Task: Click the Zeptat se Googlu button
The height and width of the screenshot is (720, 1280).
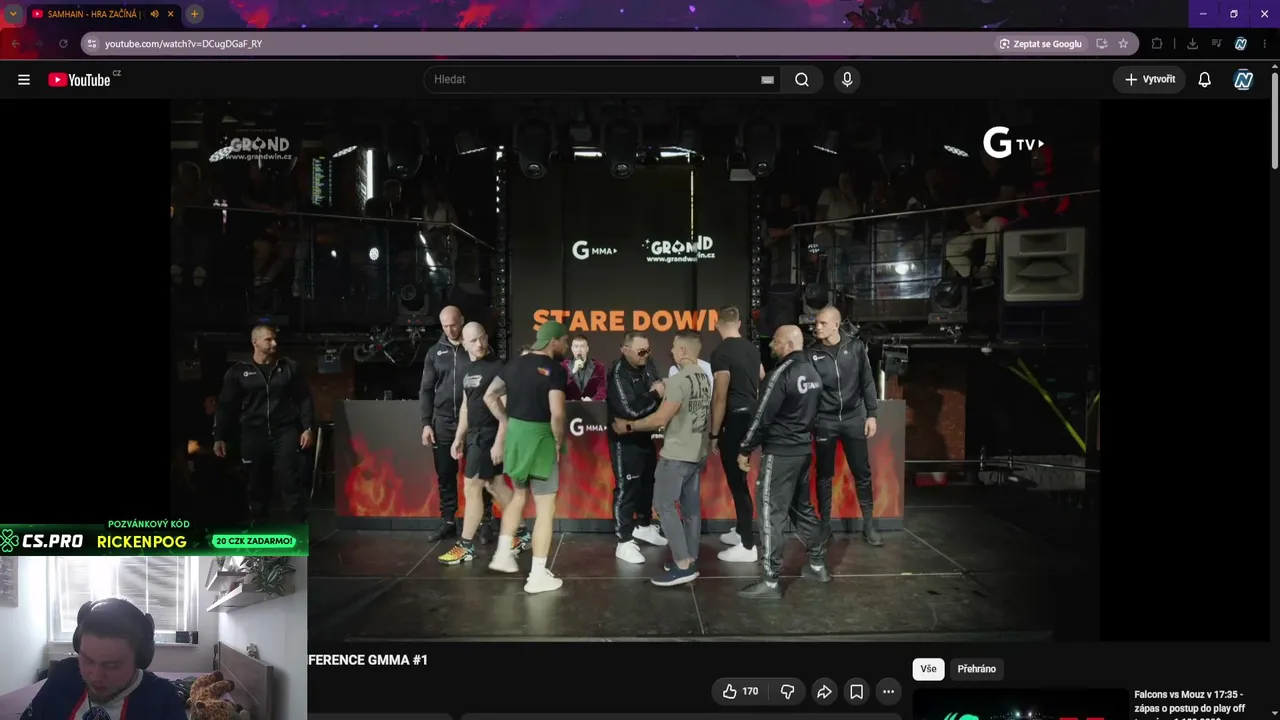Action: pyautogui.click(x=1041, y=44)
